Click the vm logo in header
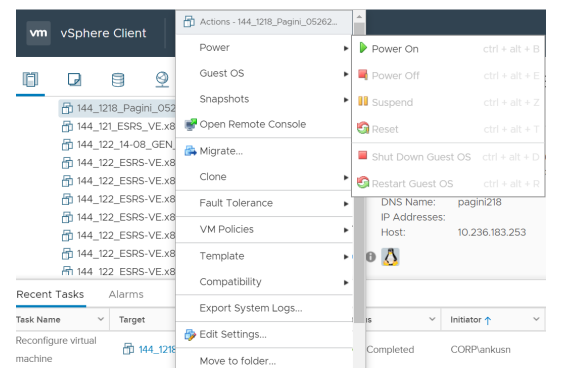Viewport: 570px width, 386px height. pyautogui.click(x=39, y=33)
